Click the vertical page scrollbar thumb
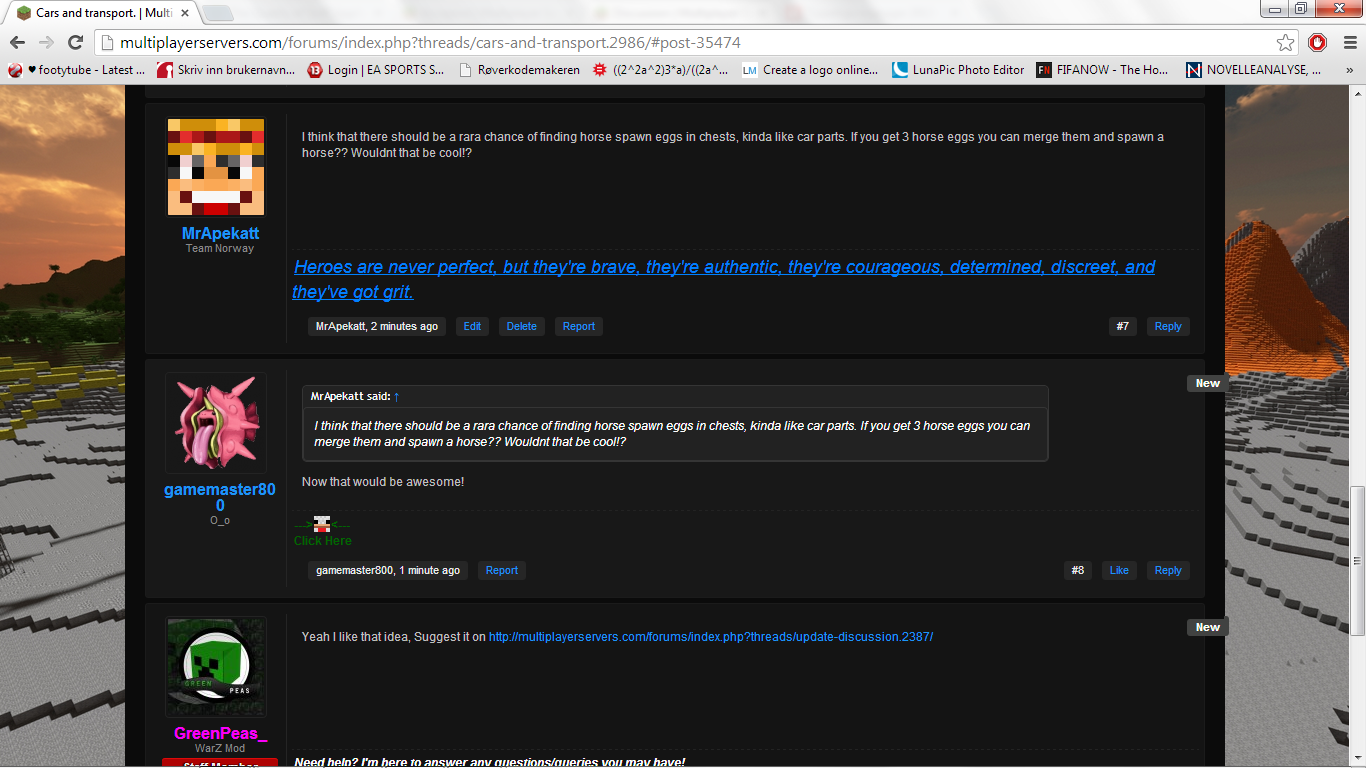This screenshot has width=1366, height=768. pyautogui.click(x=1357, y=558)
